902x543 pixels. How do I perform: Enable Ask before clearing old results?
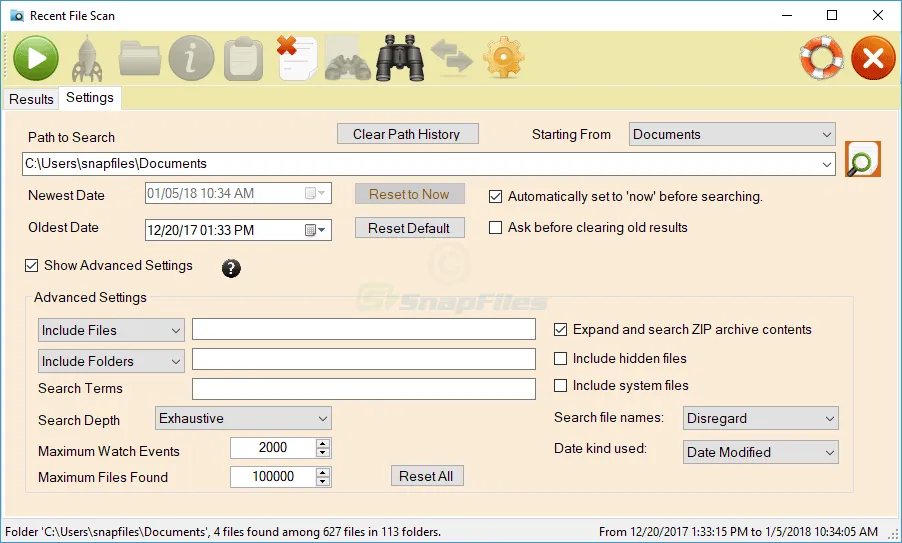[x=495, y=228]
